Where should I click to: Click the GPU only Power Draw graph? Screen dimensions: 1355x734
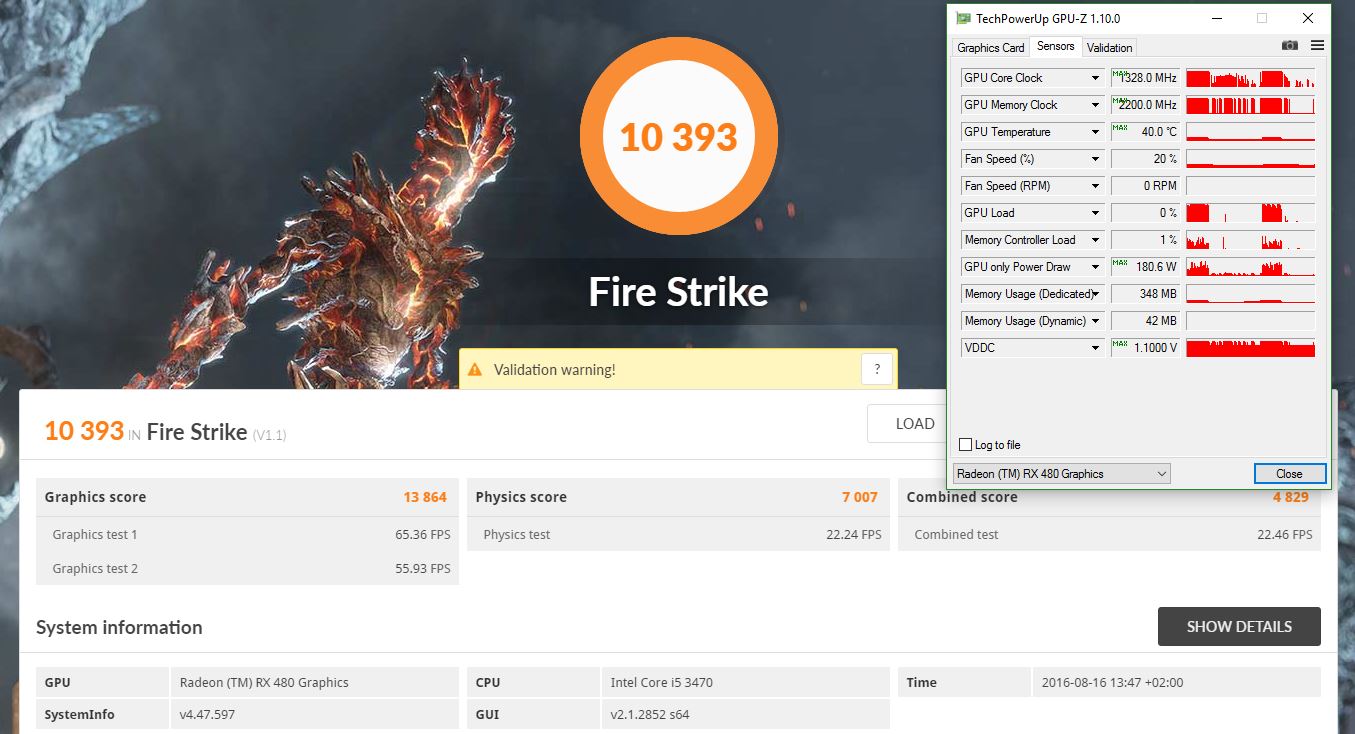1250,267
